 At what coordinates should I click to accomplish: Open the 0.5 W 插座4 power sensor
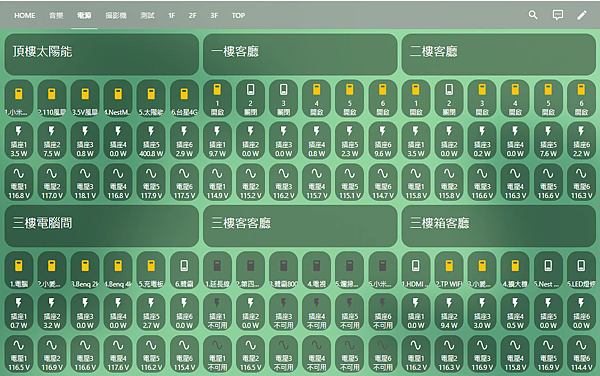click(515, 312)
